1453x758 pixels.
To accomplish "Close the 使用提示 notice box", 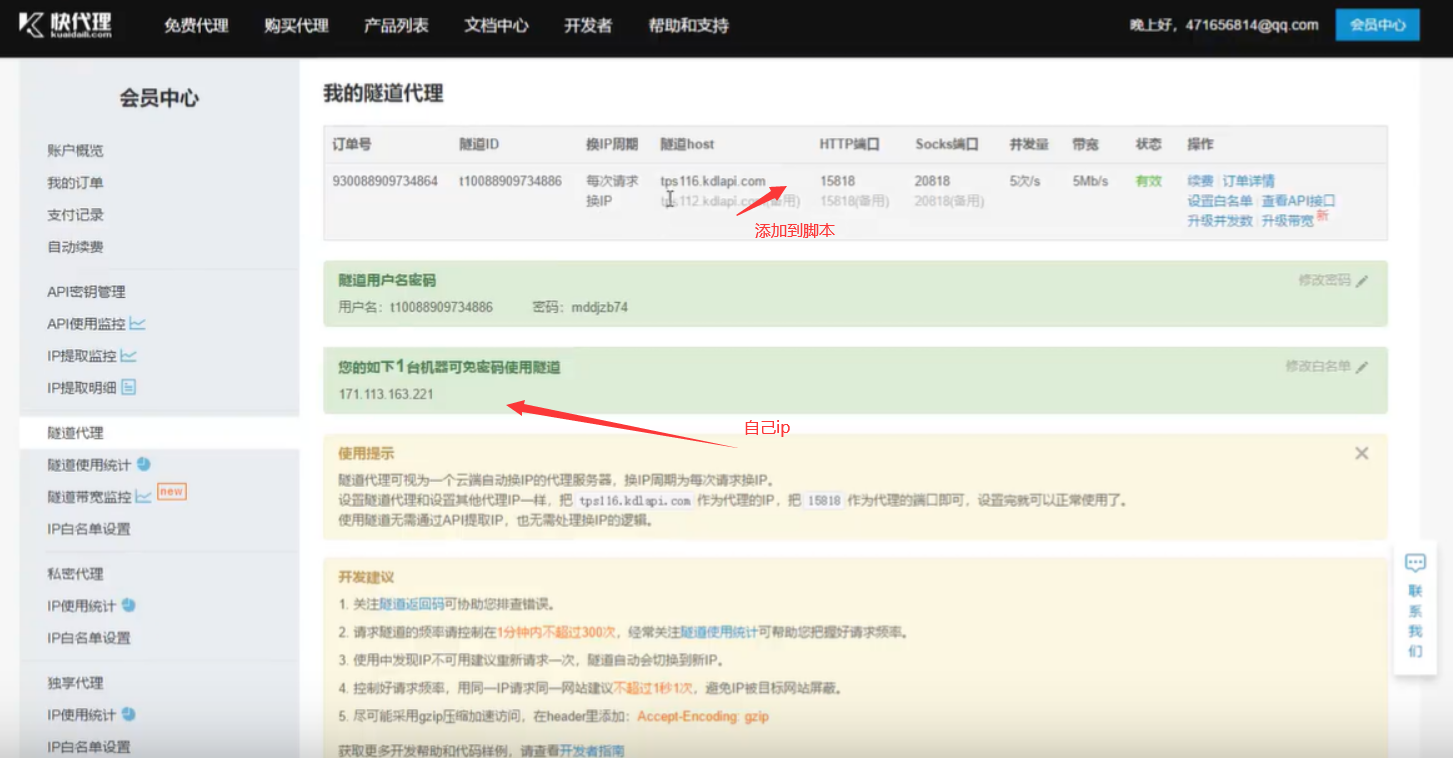I will click(x=1361, y=453).
